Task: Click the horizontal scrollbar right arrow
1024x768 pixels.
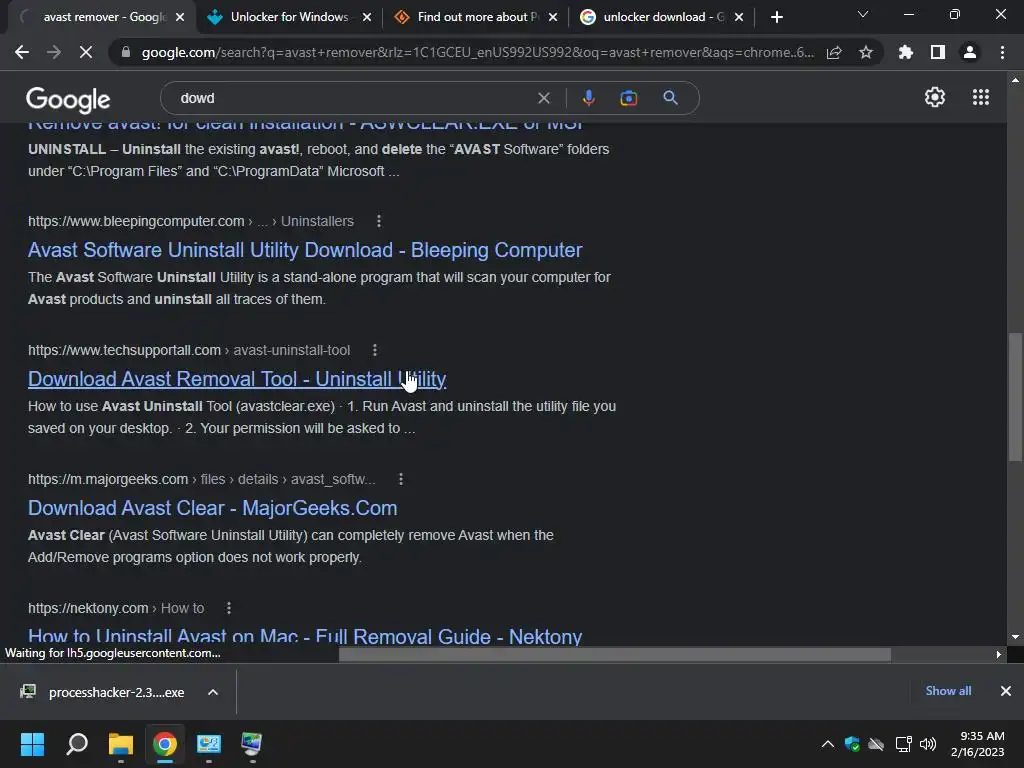Action: (x=998, y=654)
